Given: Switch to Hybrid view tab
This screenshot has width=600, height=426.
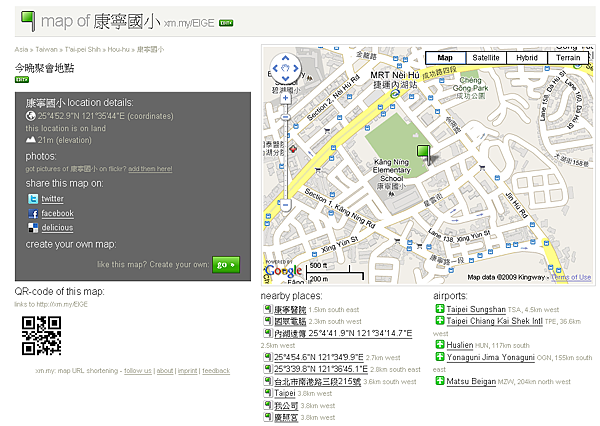Looking at the screenshot, I should click(527, 58).
